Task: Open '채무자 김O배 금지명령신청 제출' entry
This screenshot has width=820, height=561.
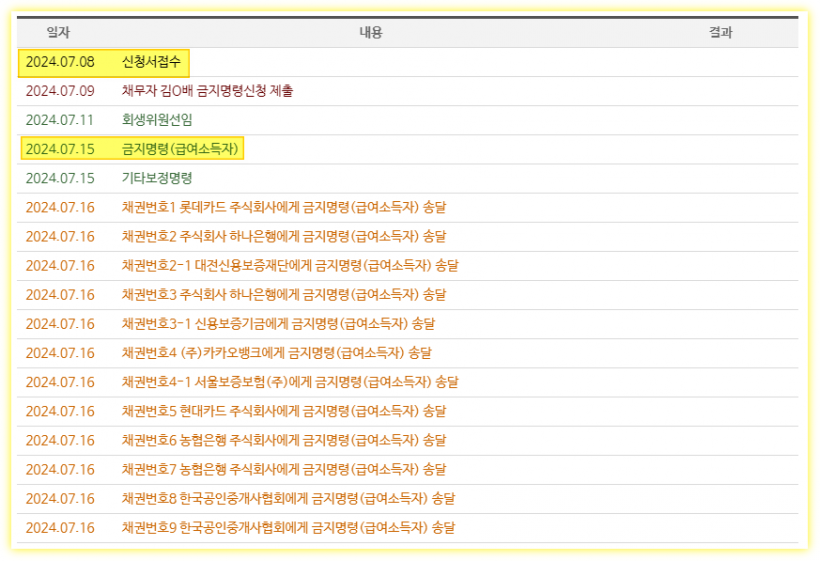Action: [x=207, y=91]
